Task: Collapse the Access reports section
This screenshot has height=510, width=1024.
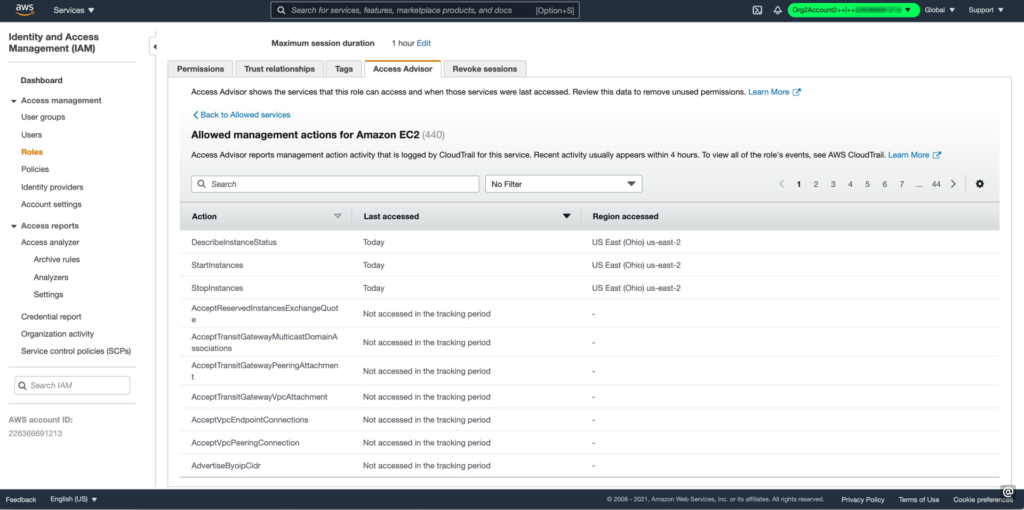Action: (x=14, y=227)
